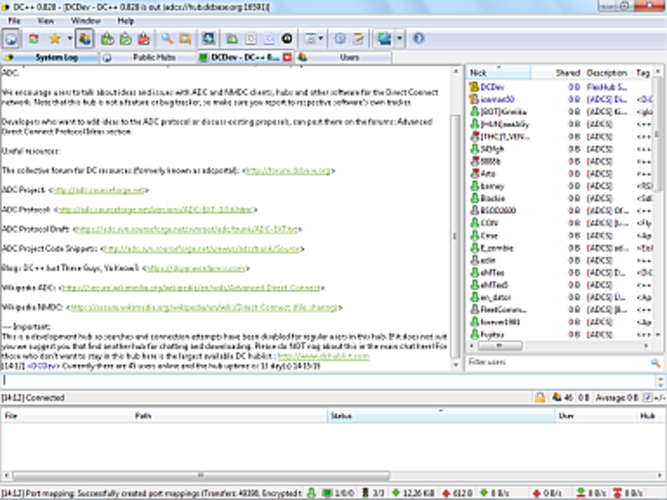Open the Download Queue toolbar icon
The width and height of the screenshot is (667, 500).
click(108, 39)
